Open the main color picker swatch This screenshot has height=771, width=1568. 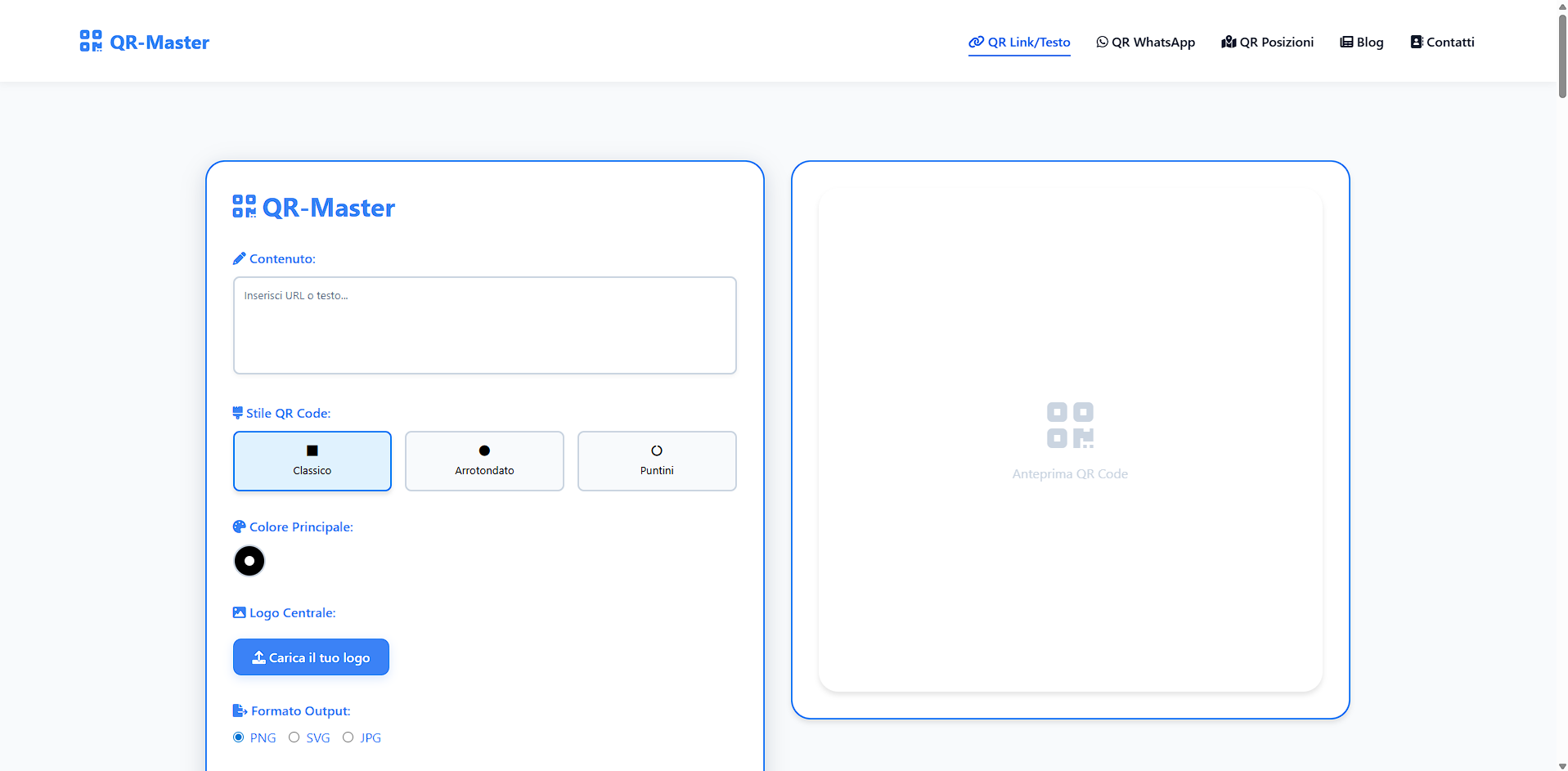[249, 561]
